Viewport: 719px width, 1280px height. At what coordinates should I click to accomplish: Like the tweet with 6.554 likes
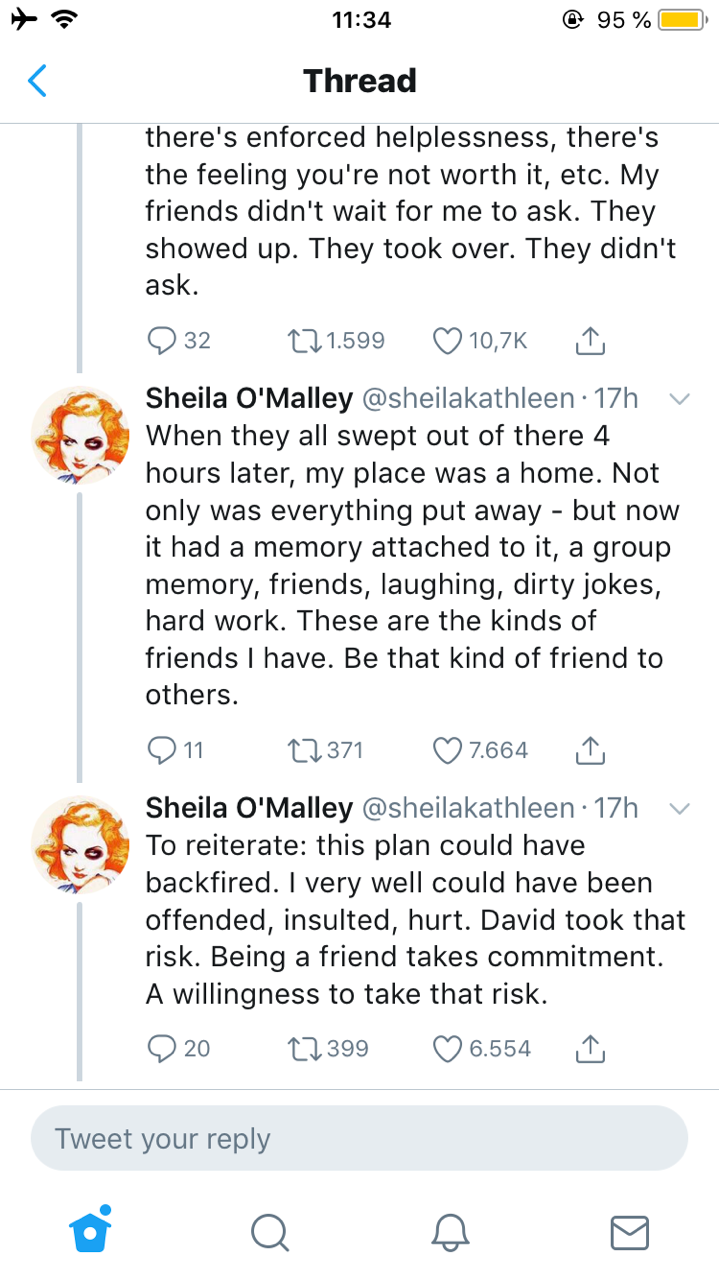point(450,1048)
